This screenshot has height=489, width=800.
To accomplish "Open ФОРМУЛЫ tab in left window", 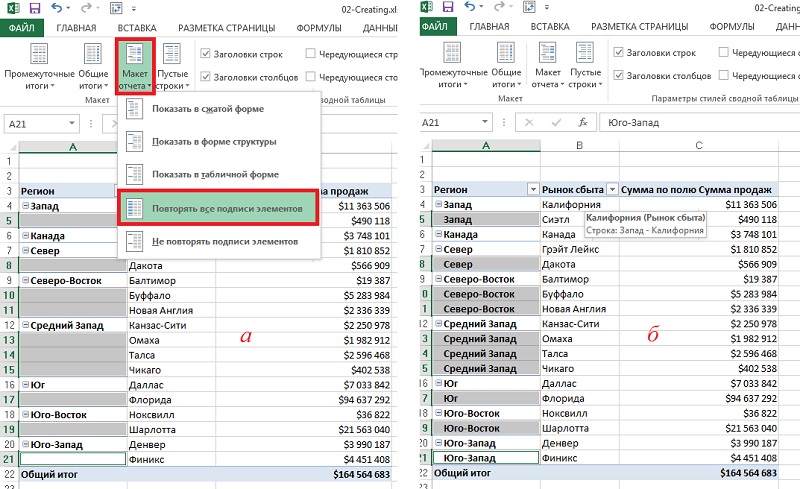I will point(319,28).
